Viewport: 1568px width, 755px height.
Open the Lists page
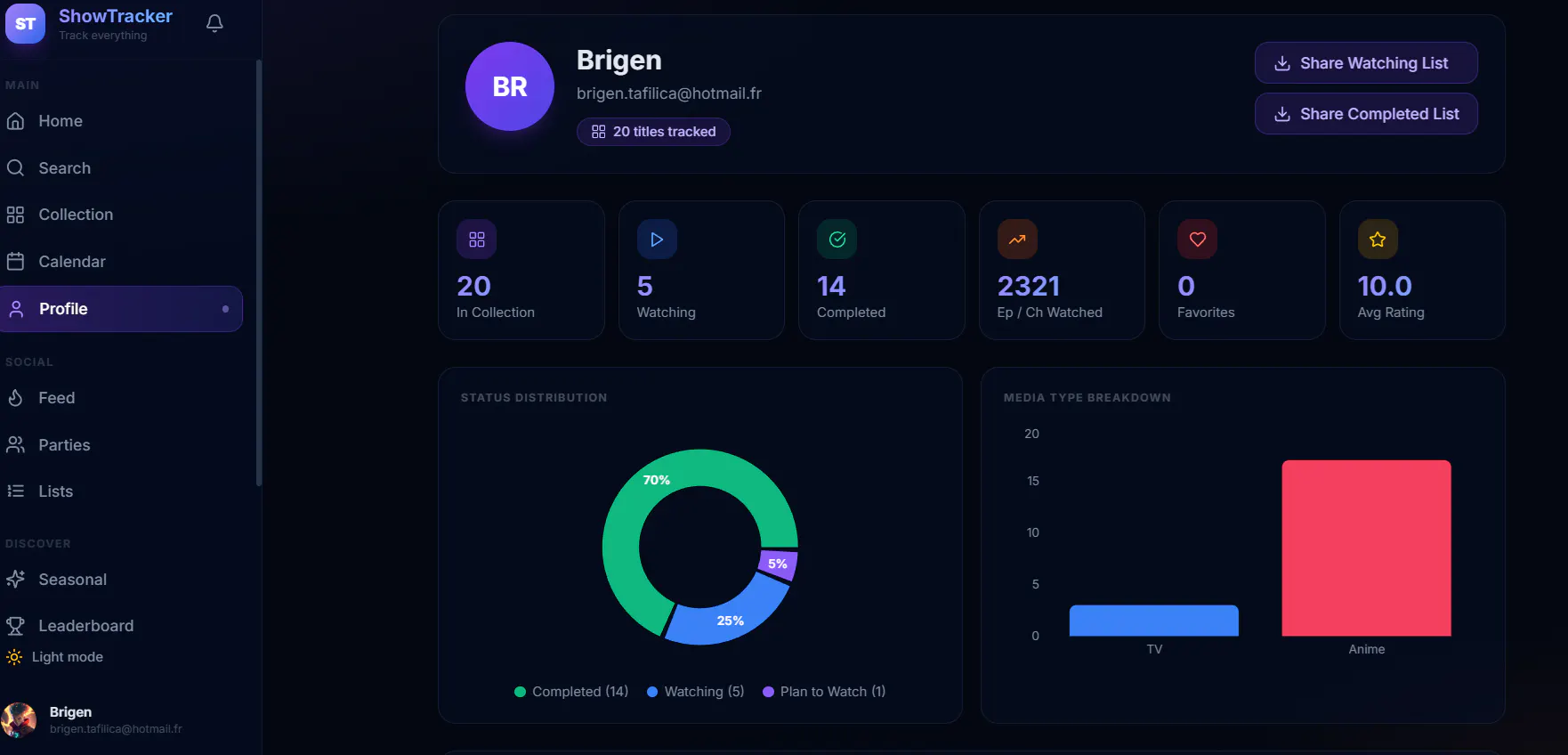click(121, 491)
